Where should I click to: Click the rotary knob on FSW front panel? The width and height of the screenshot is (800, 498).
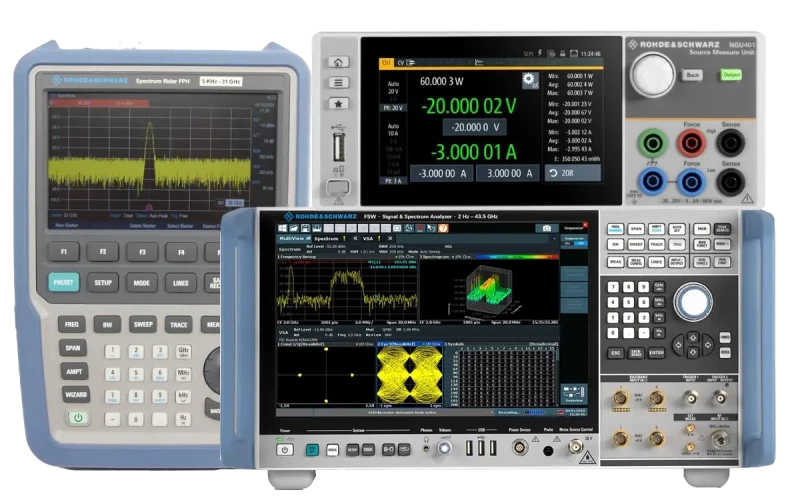pyautogui.click(x=693, y=302)
